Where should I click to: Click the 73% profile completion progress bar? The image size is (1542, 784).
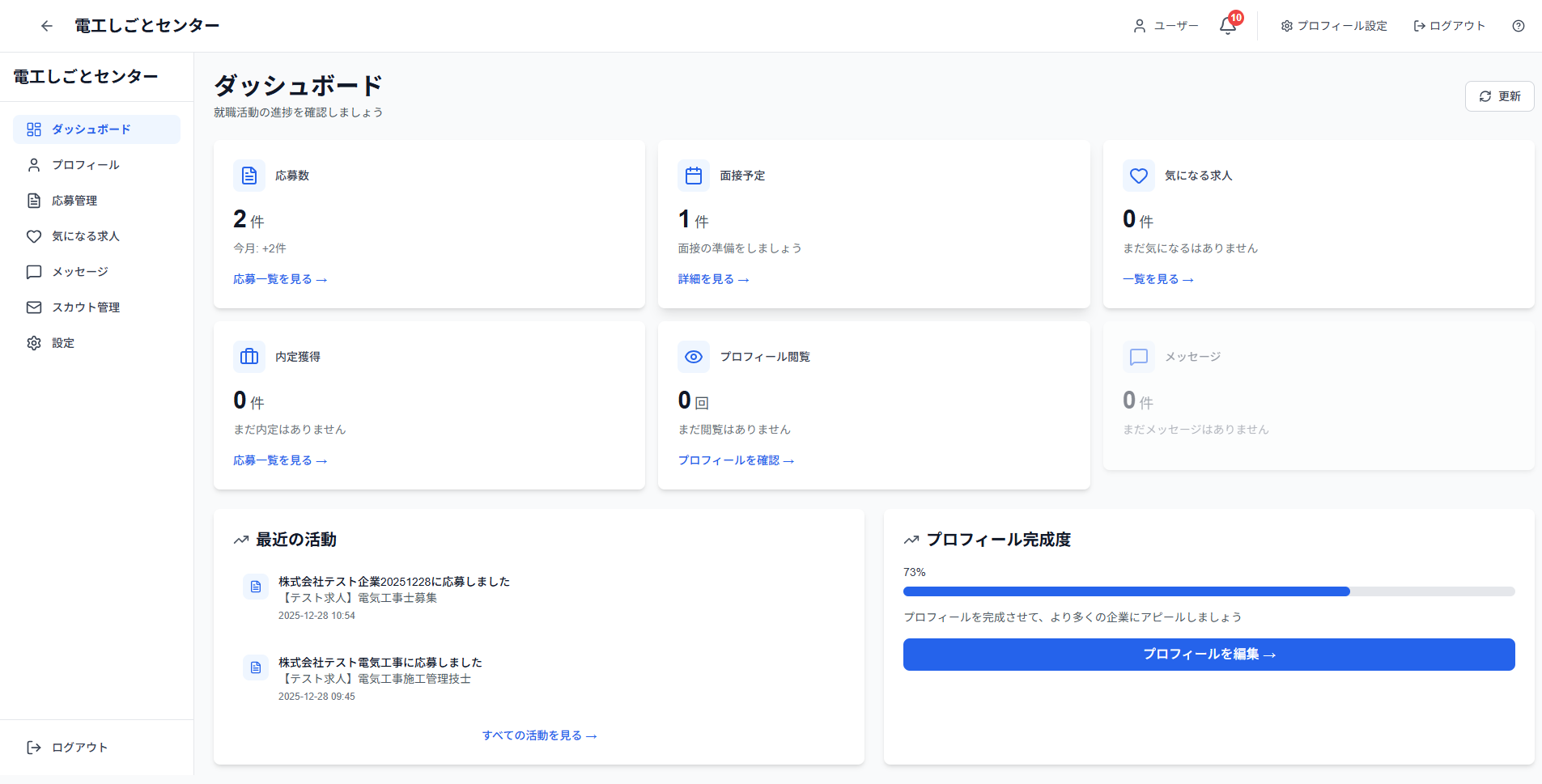[1209, 591]
